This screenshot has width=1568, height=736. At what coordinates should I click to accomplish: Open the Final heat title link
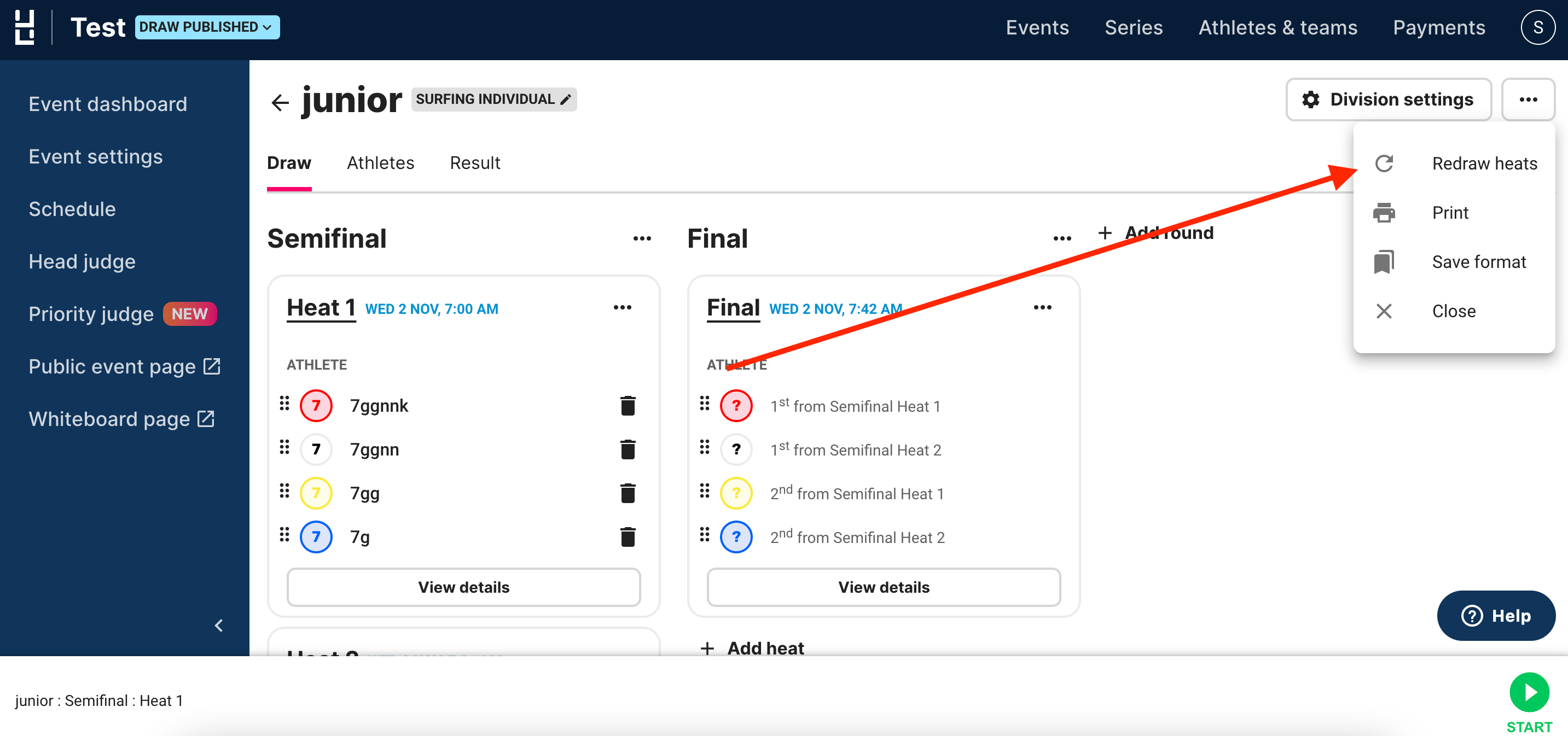tap(733, 308)
